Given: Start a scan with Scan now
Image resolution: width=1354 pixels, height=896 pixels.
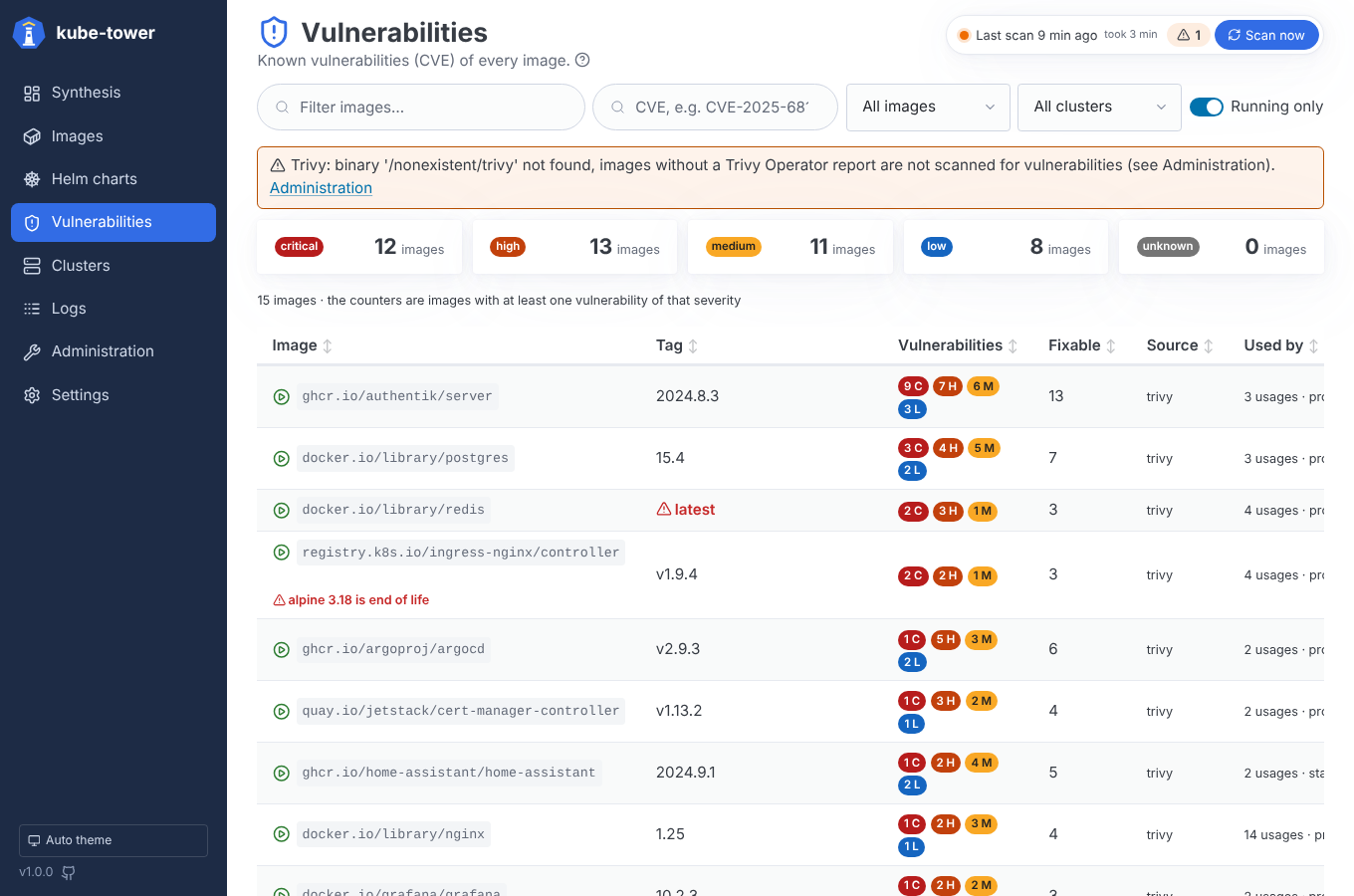Looking at the screenshot, I should pos(1266,35).
